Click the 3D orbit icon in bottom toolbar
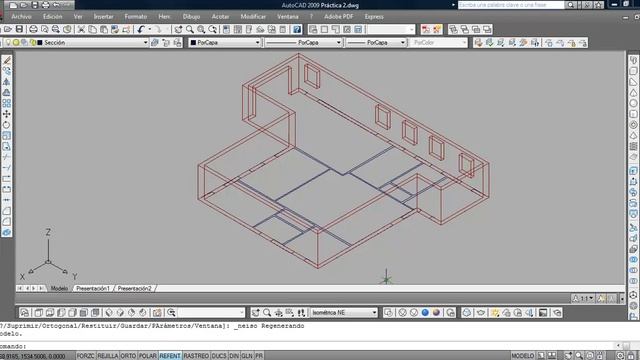This screenshot has width=640, height=360. (278, 313)
